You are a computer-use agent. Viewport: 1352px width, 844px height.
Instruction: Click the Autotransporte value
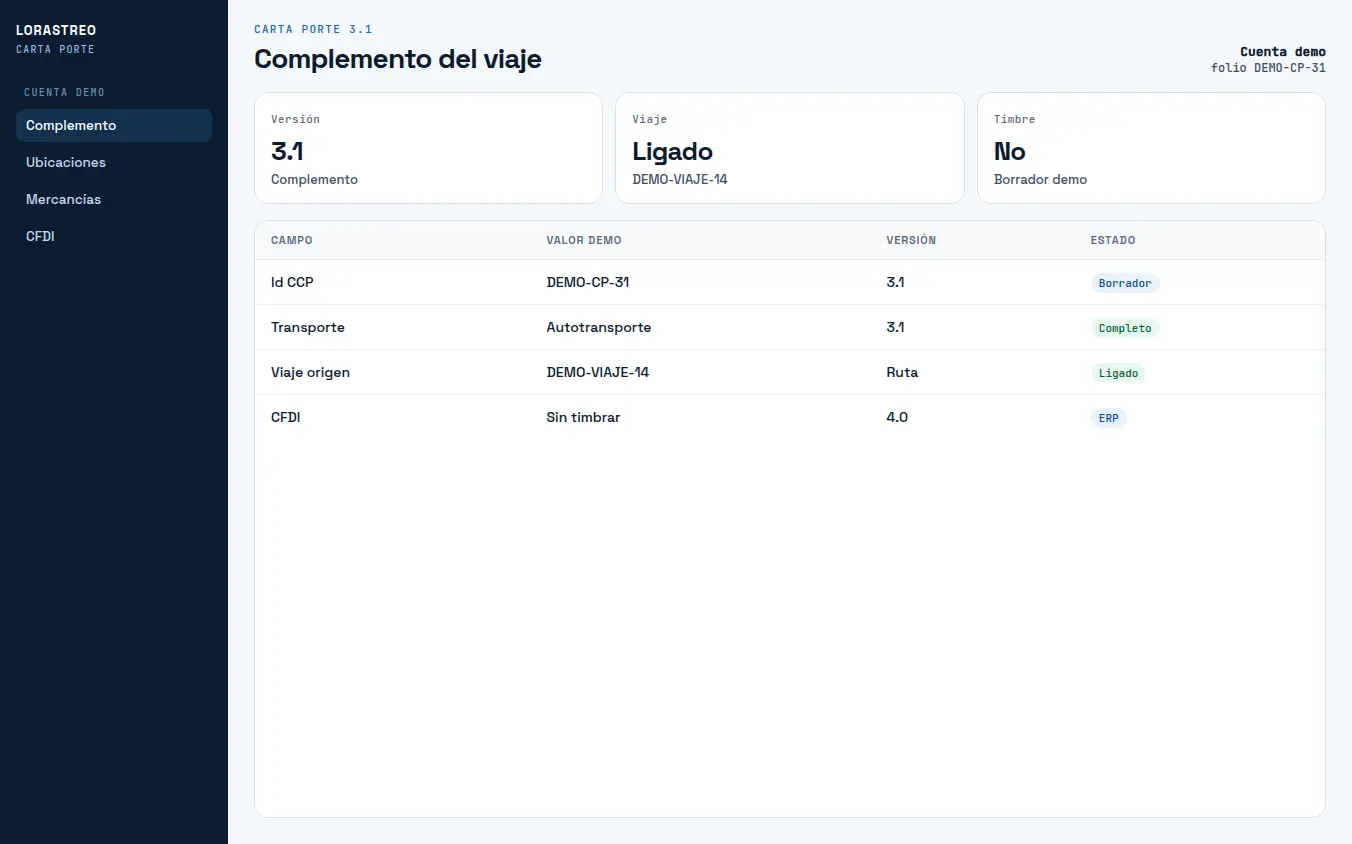pos(599,328)
